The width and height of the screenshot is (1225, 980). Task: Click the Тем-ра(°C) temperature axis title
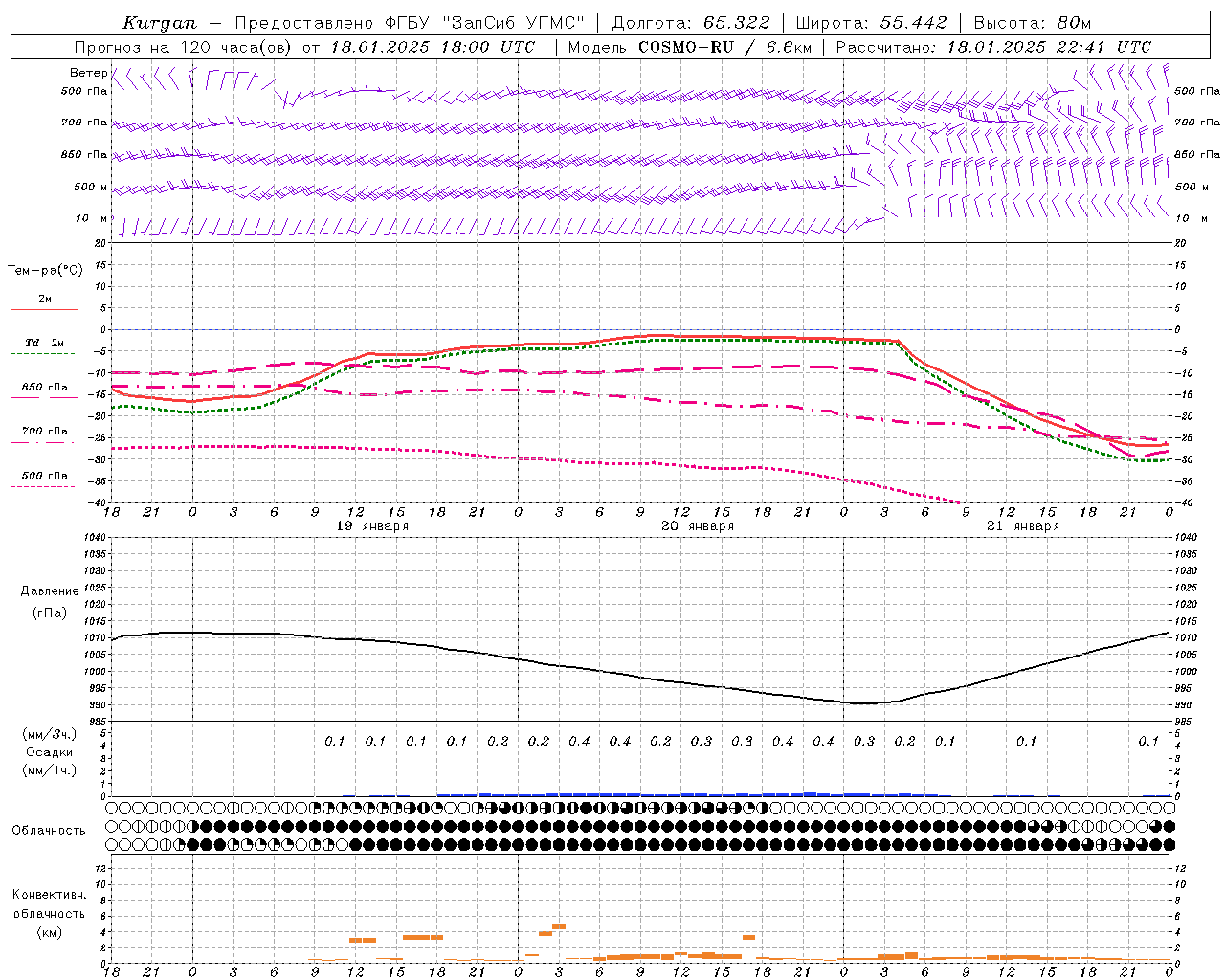pyautogui.click(x=45, y=271)
